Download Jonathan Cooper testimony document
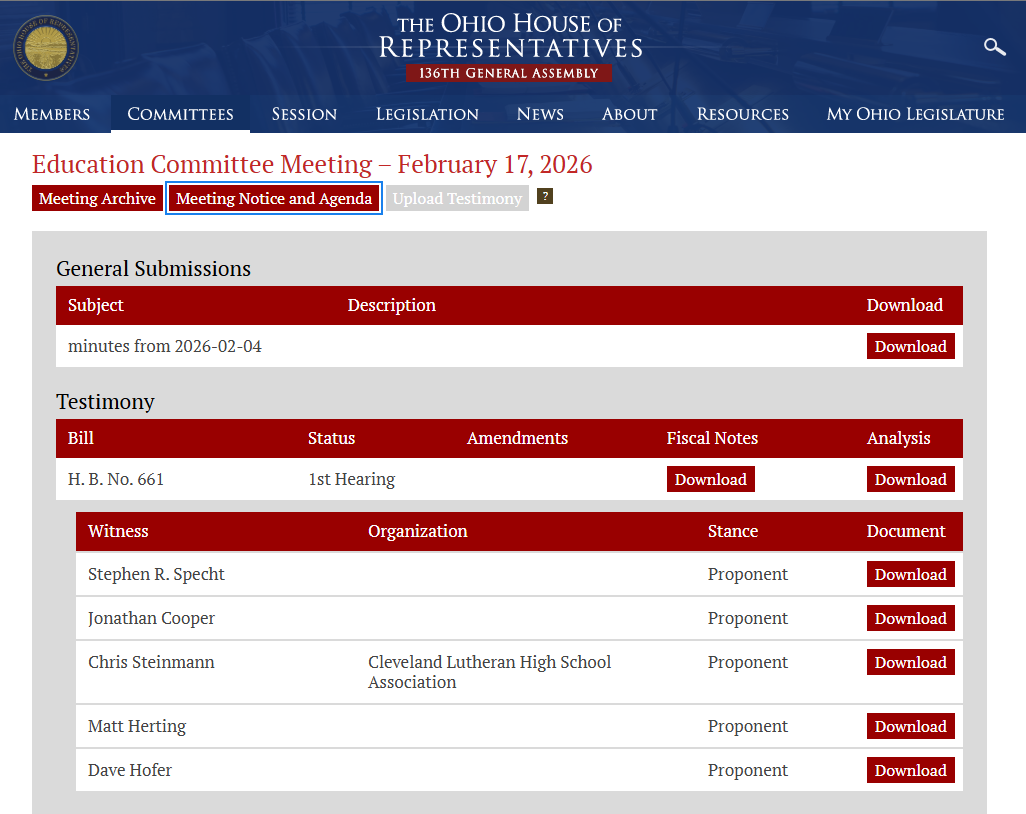This screenshot has width=1026, height=814. tap(910, 618)
